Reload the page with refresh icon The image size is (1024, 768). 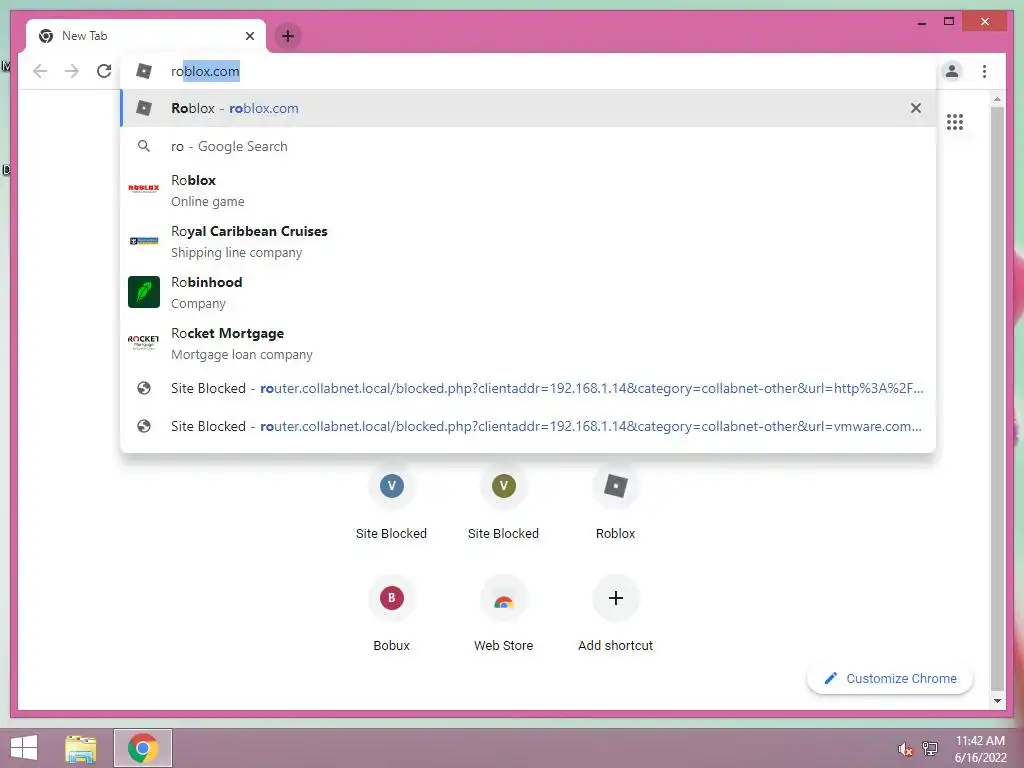coord(104,71)
